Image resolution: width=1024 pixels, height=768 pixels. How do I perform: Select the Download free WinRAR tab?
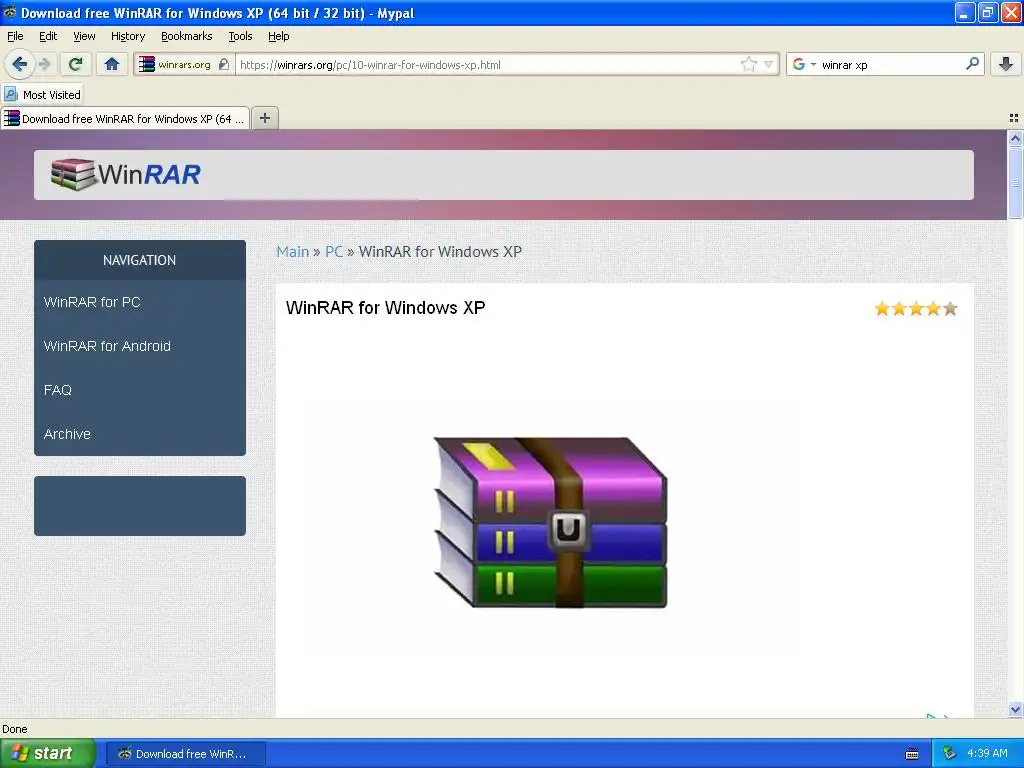coord(125,119)
